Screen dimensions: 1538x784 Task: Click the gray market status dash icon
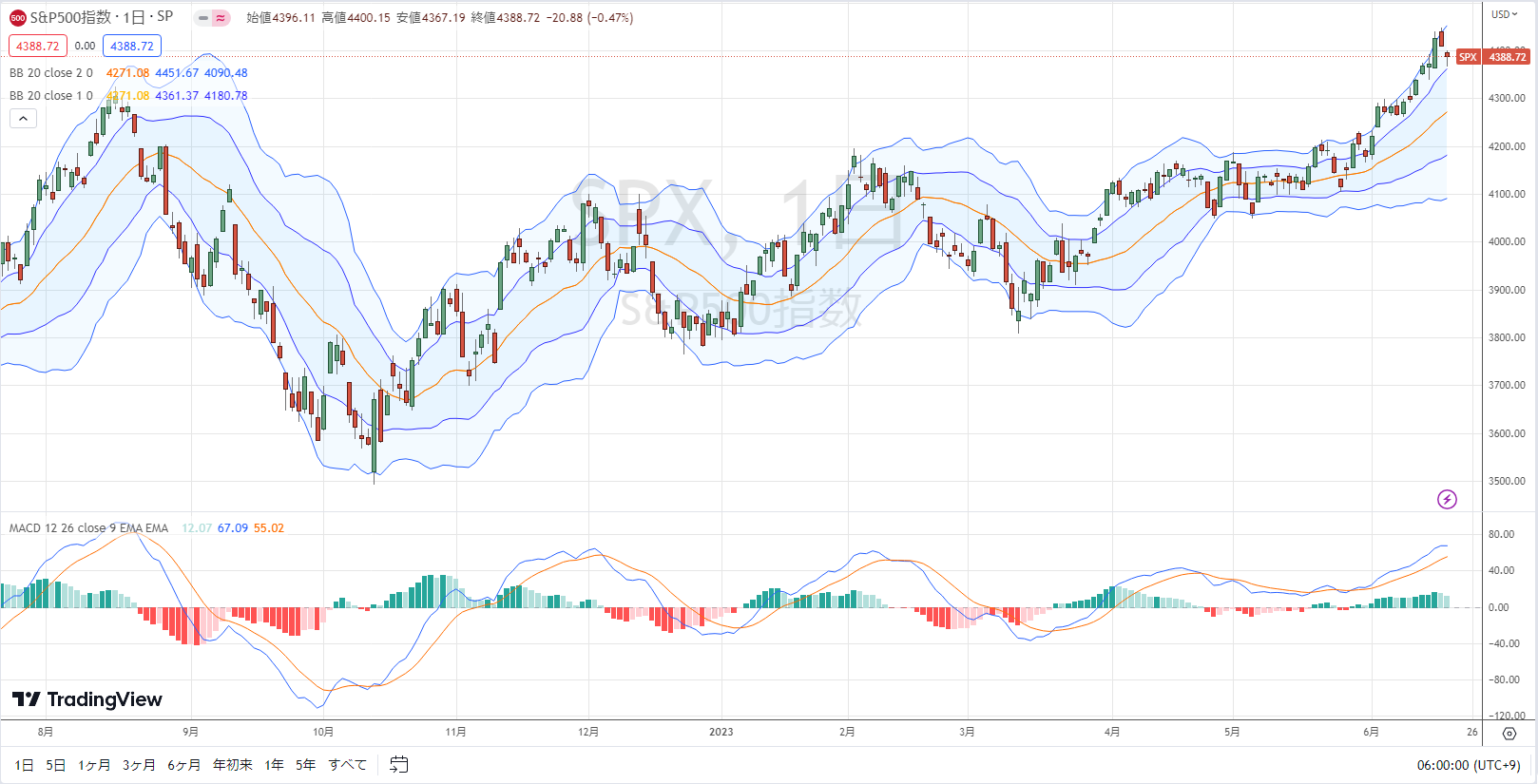point(203,18)
